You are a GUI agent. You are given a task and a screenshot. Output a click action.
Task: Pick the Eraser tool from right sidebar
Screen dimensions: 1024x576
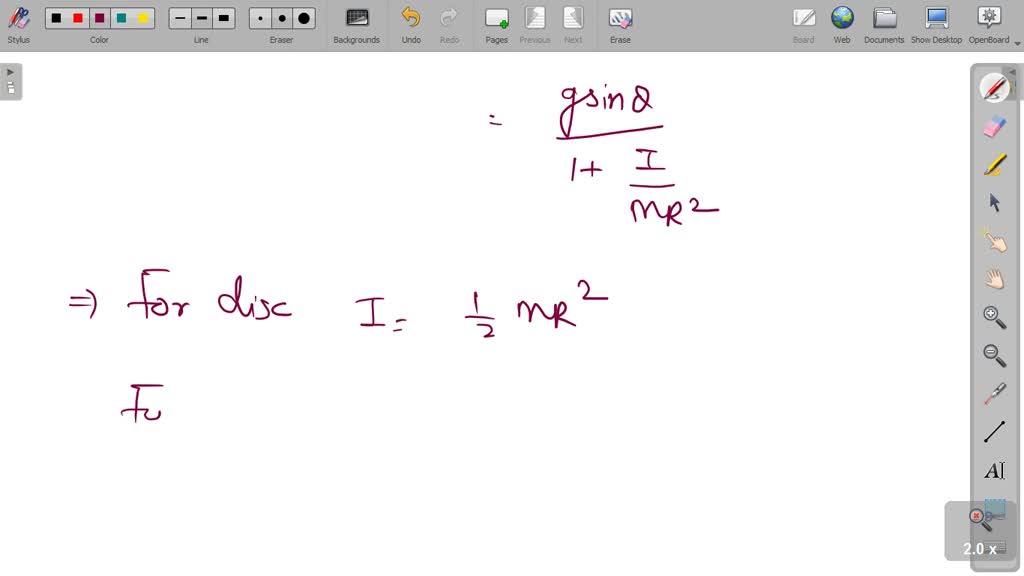tap(994, 125)
